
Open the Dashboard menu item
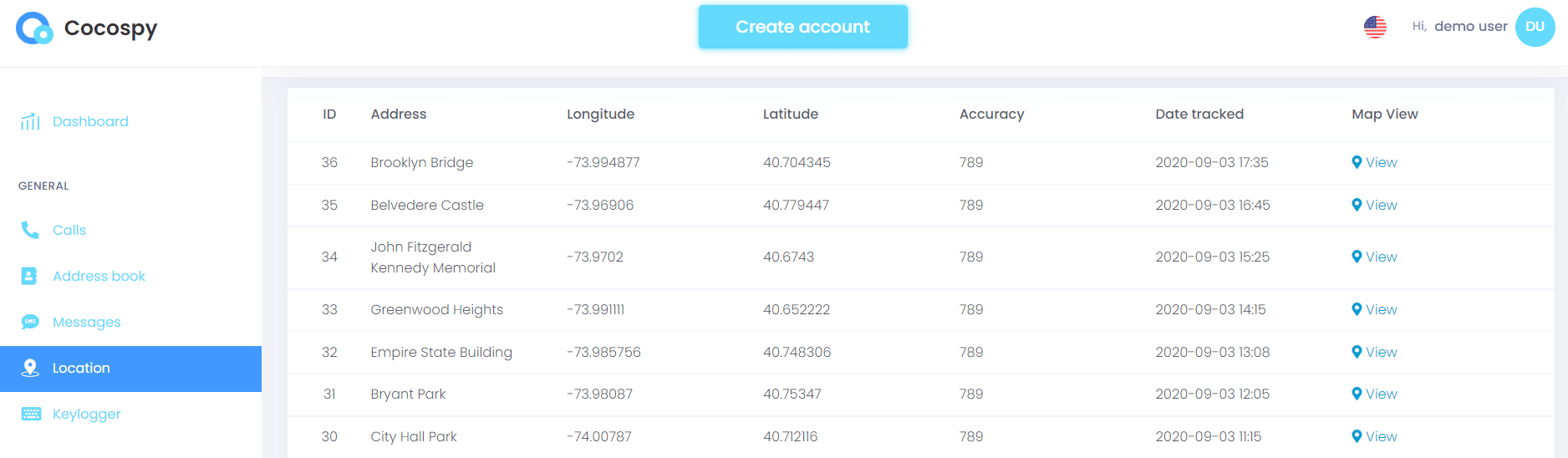click(x=90, y=122)
